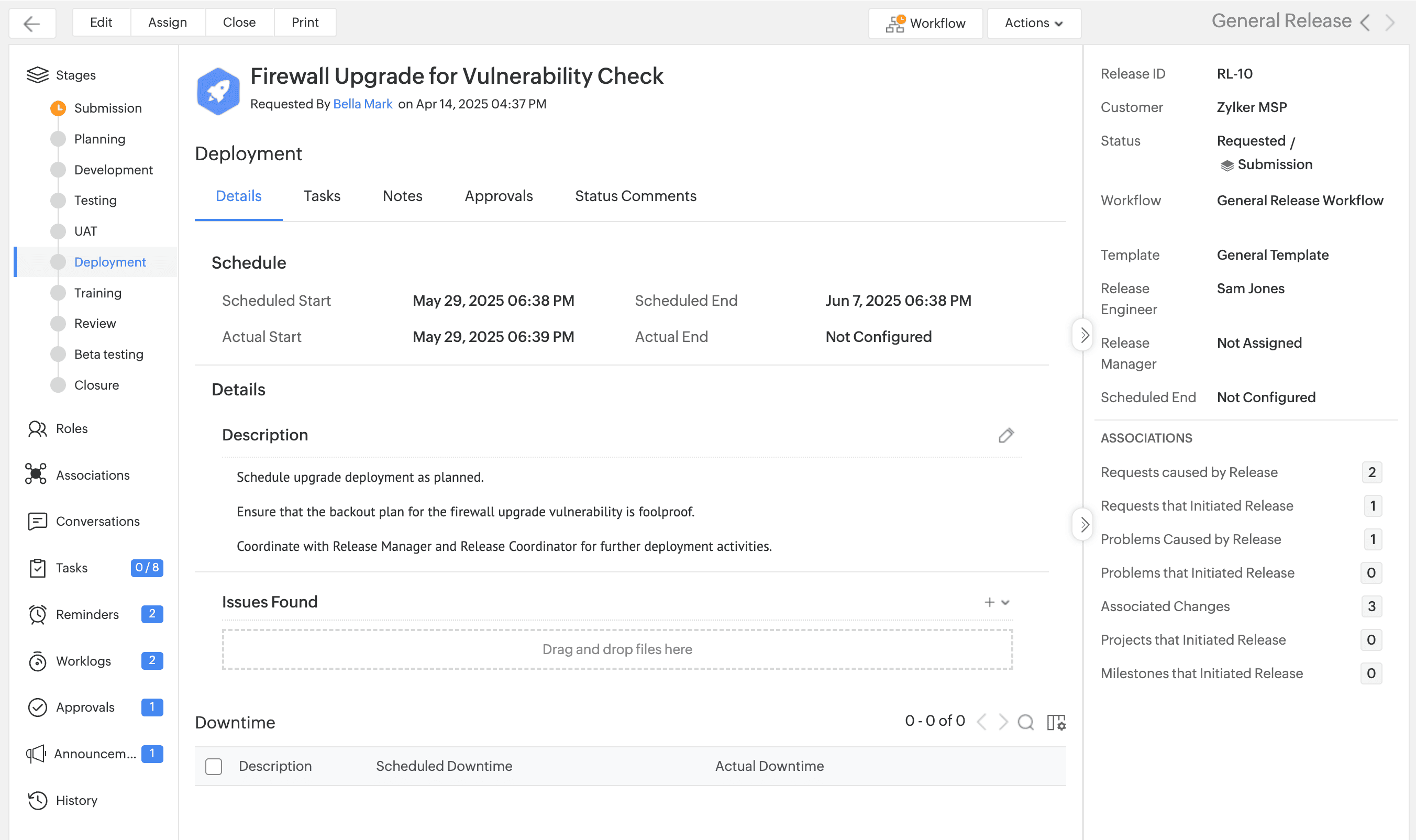
Task: Go to next release arrow
Action: point(1390,23)
